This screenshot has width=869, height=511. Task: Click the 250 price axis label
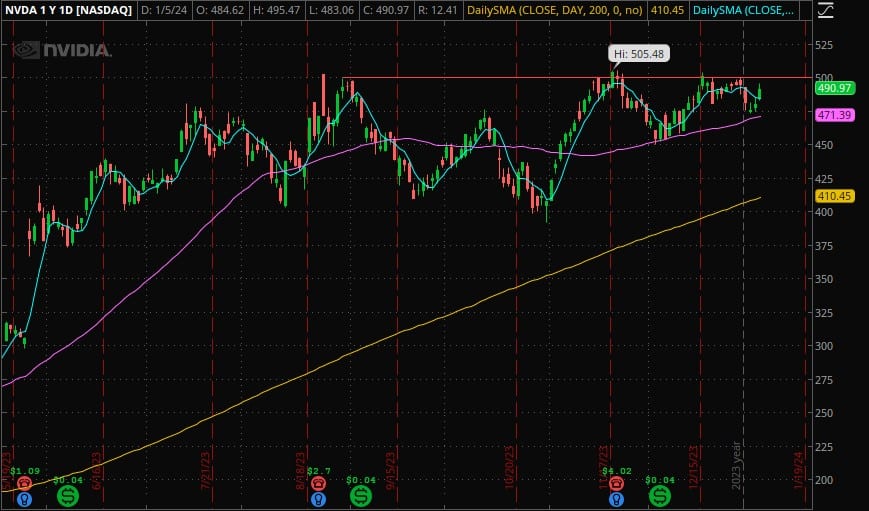point(824,413)
